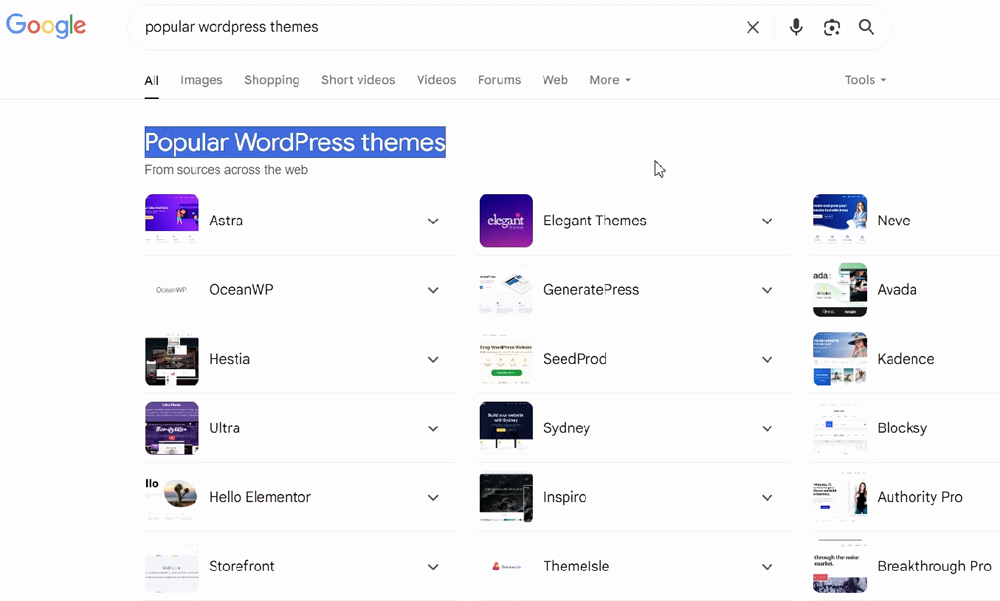Viewport: 1000px width, 601px height.
Task: Open the More dropdown menu
Action: tap(610, 80)
